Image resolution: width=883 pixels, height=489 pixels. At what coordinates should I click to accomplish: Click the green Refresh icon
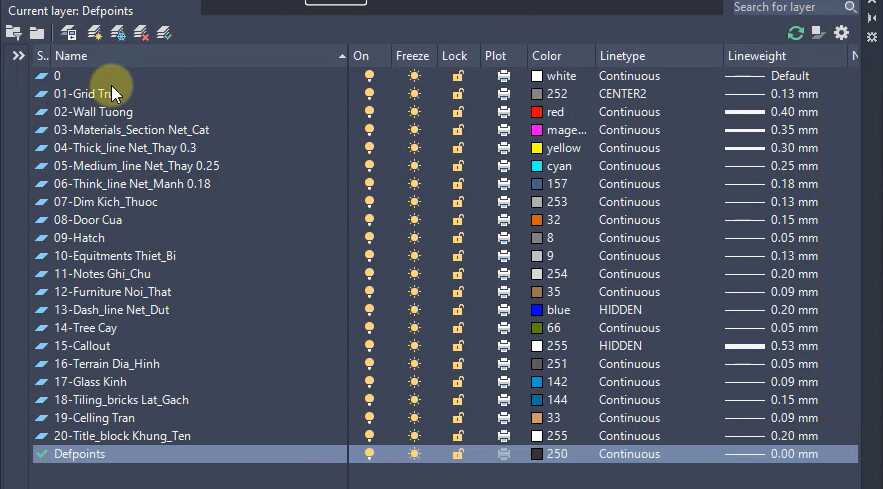coord(796,33)
